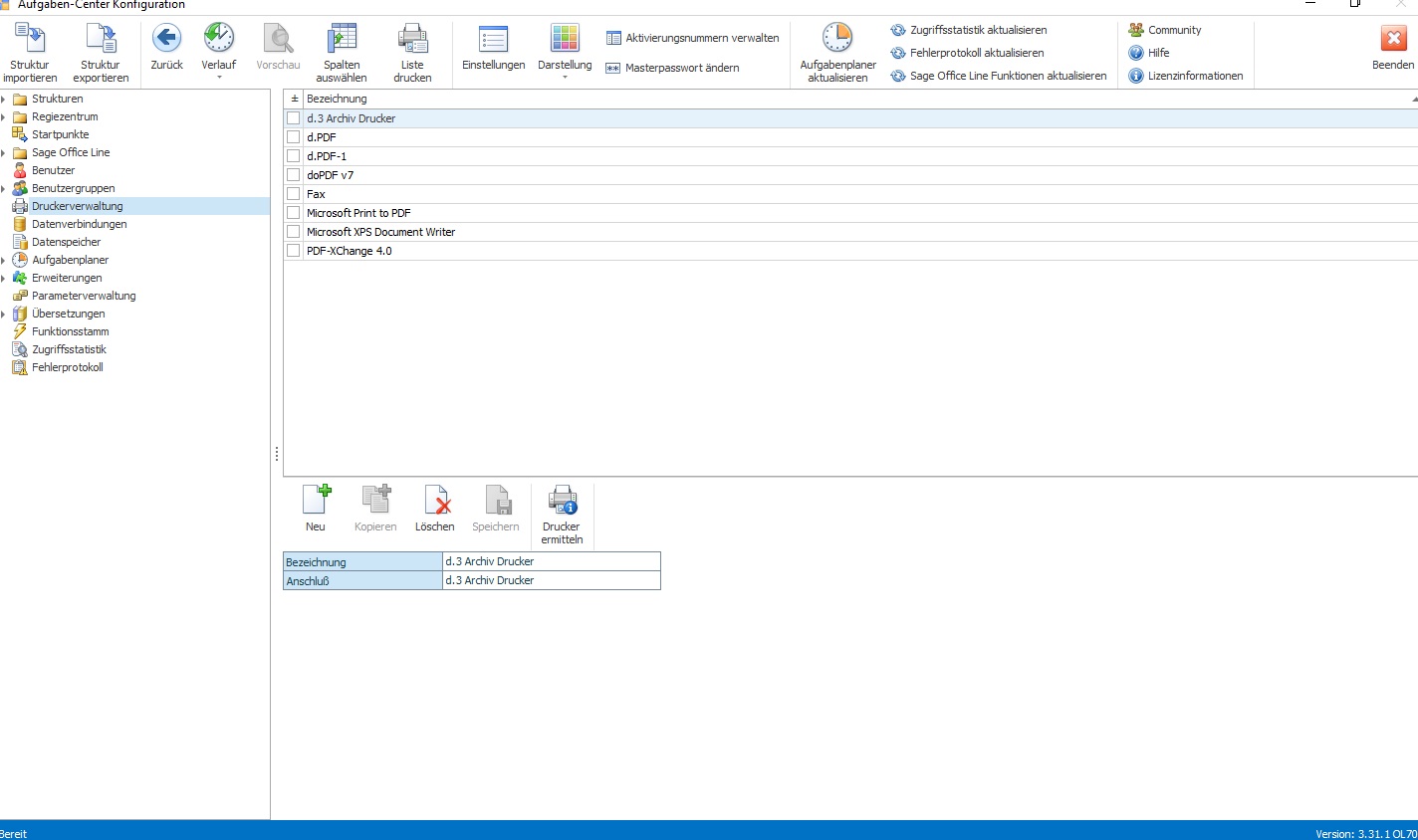Viewport: 1418px width, 840px height.
Task: Select Funktionsstamm in the tree
Action: click(70, 331)
